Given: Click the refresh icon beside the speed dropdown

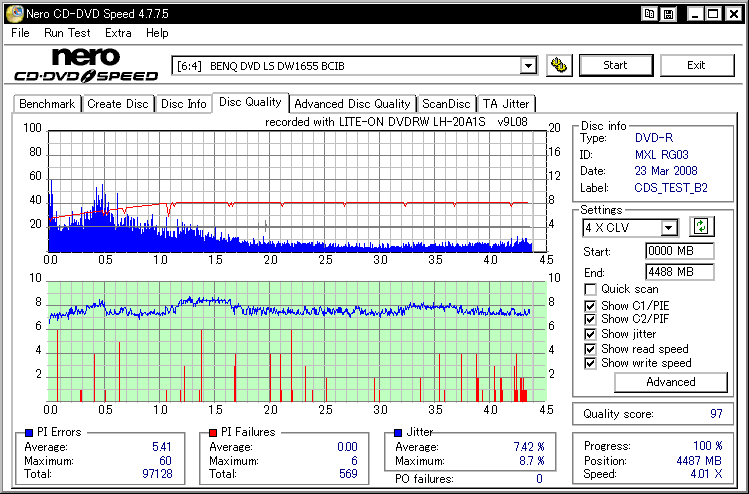Looking at the screenshot, I should pyautogui.click(x=701, y=226).
